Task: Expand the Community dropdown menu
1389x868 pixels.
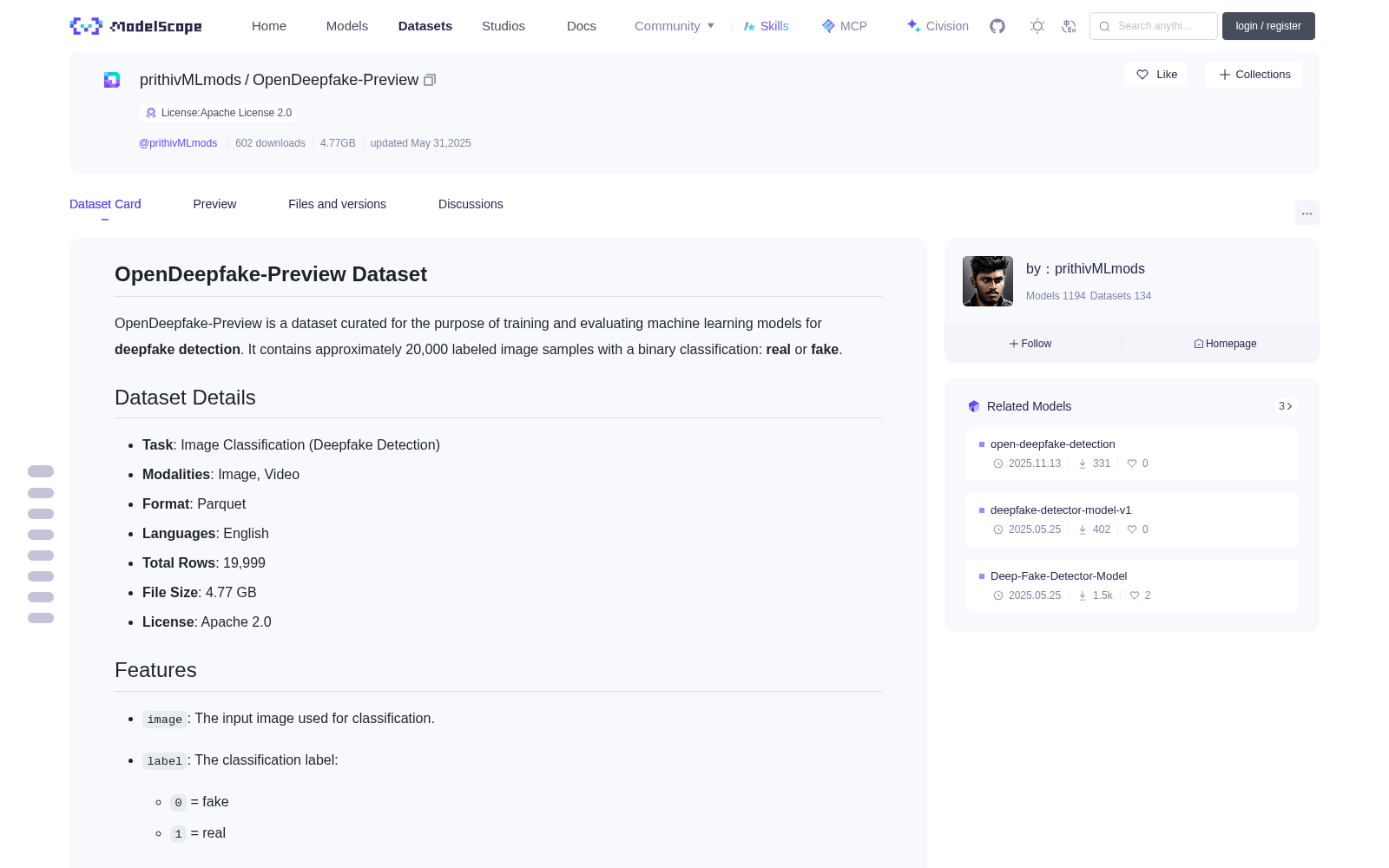Action: coord(675,26)
